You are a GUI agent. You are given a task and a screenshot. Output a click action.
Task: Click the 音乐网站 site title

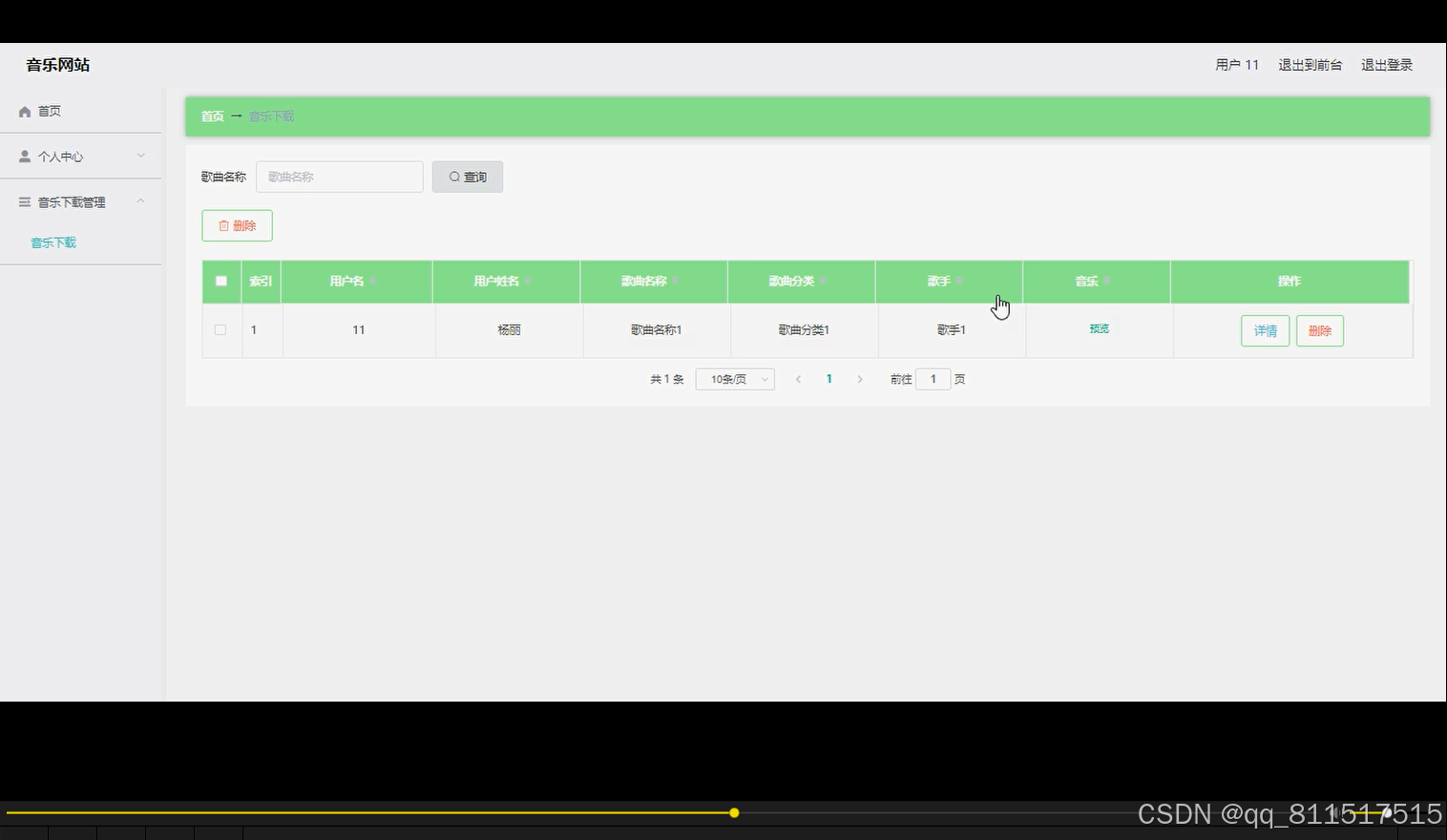pyautogui.click(x=58, y=65)
